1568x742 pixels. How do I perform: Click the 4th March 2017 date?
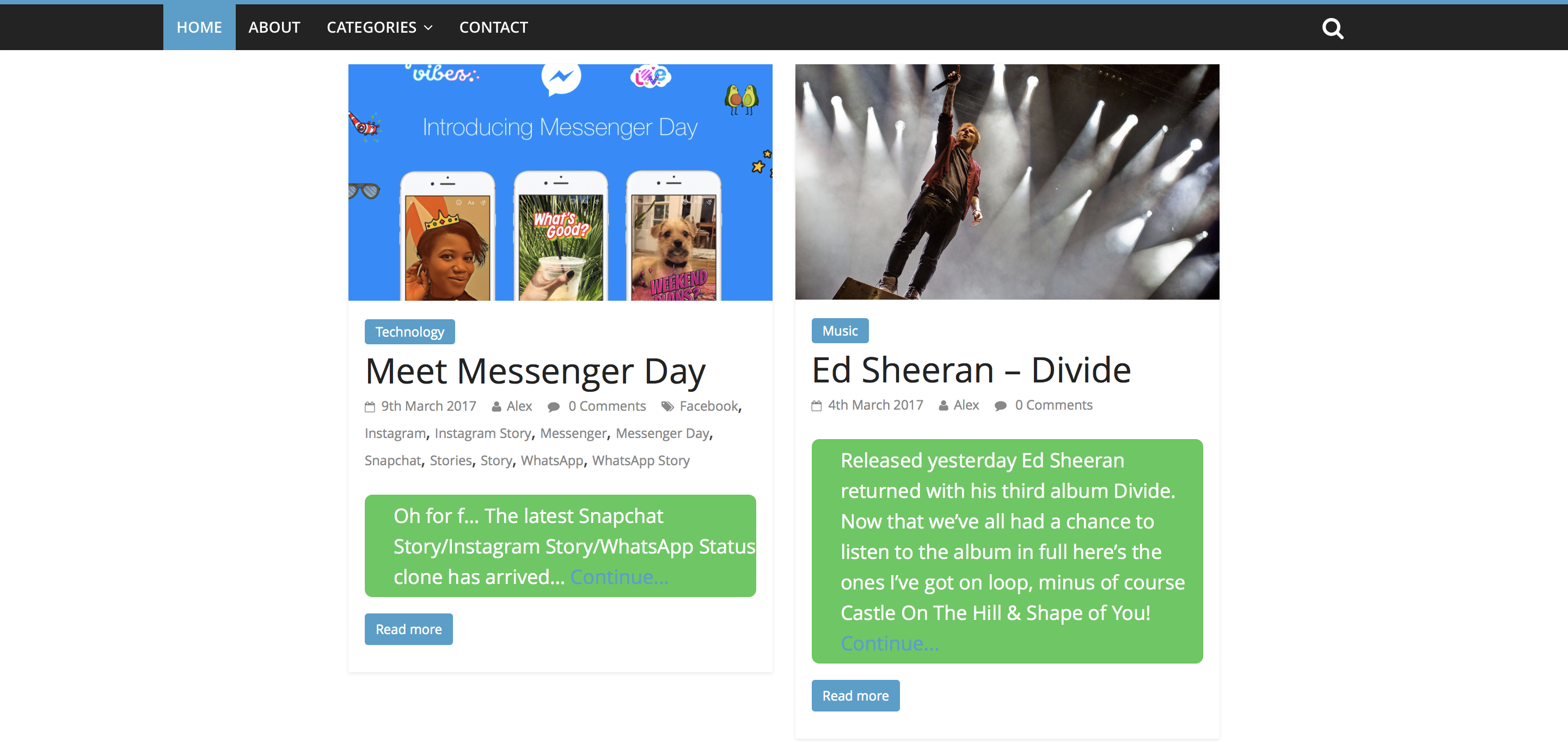pos(875,405)
